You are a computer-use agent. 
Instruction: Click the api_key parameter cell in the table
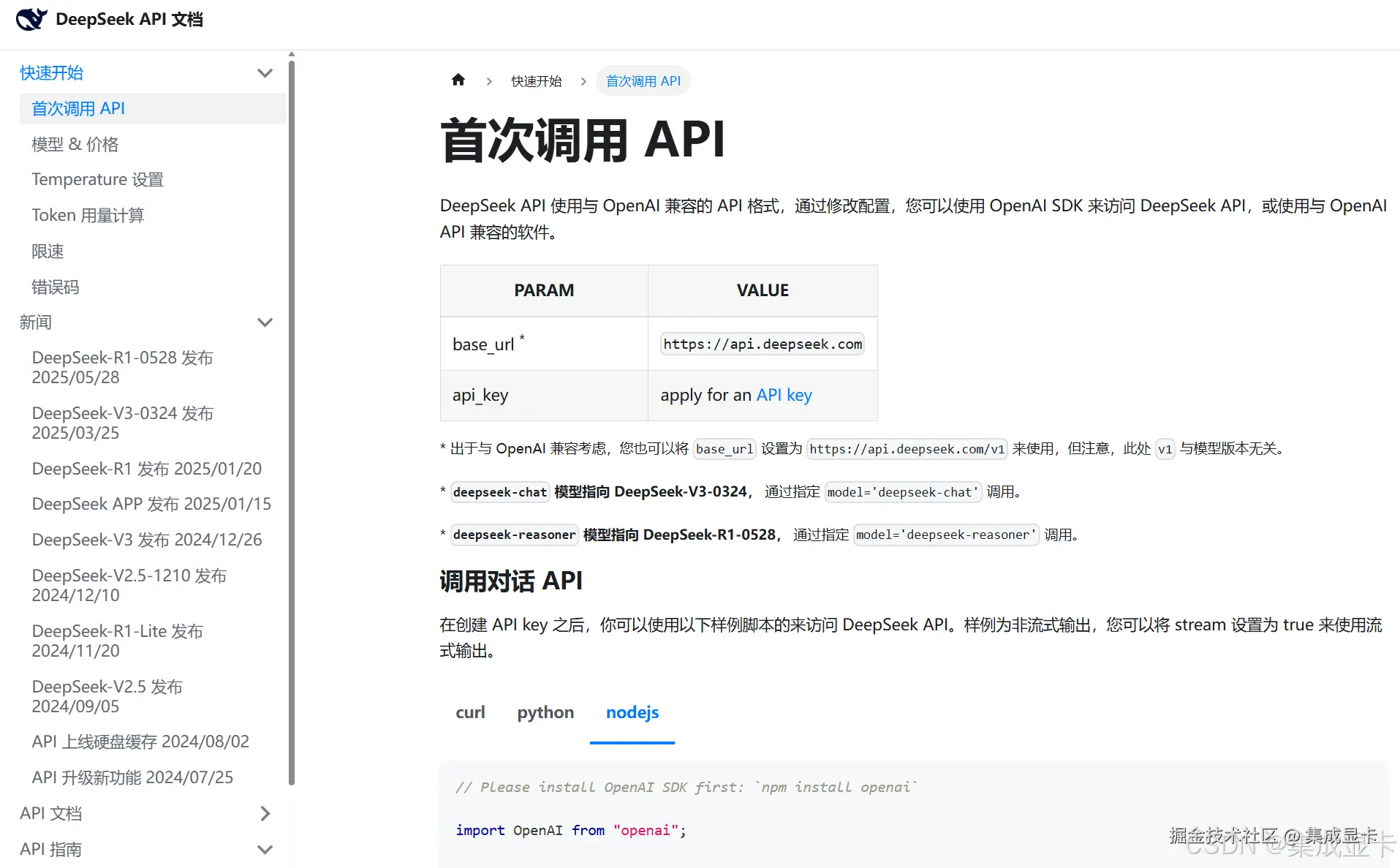pyautogui.click(x=544, y=396)
